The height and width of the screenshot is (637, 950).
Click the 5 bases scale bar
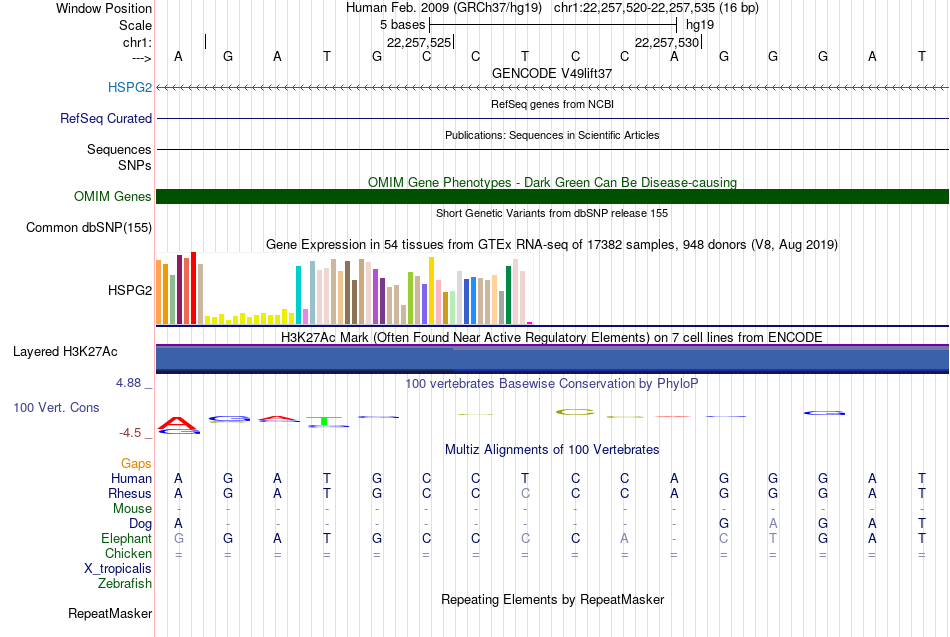(x=553, y=25)
